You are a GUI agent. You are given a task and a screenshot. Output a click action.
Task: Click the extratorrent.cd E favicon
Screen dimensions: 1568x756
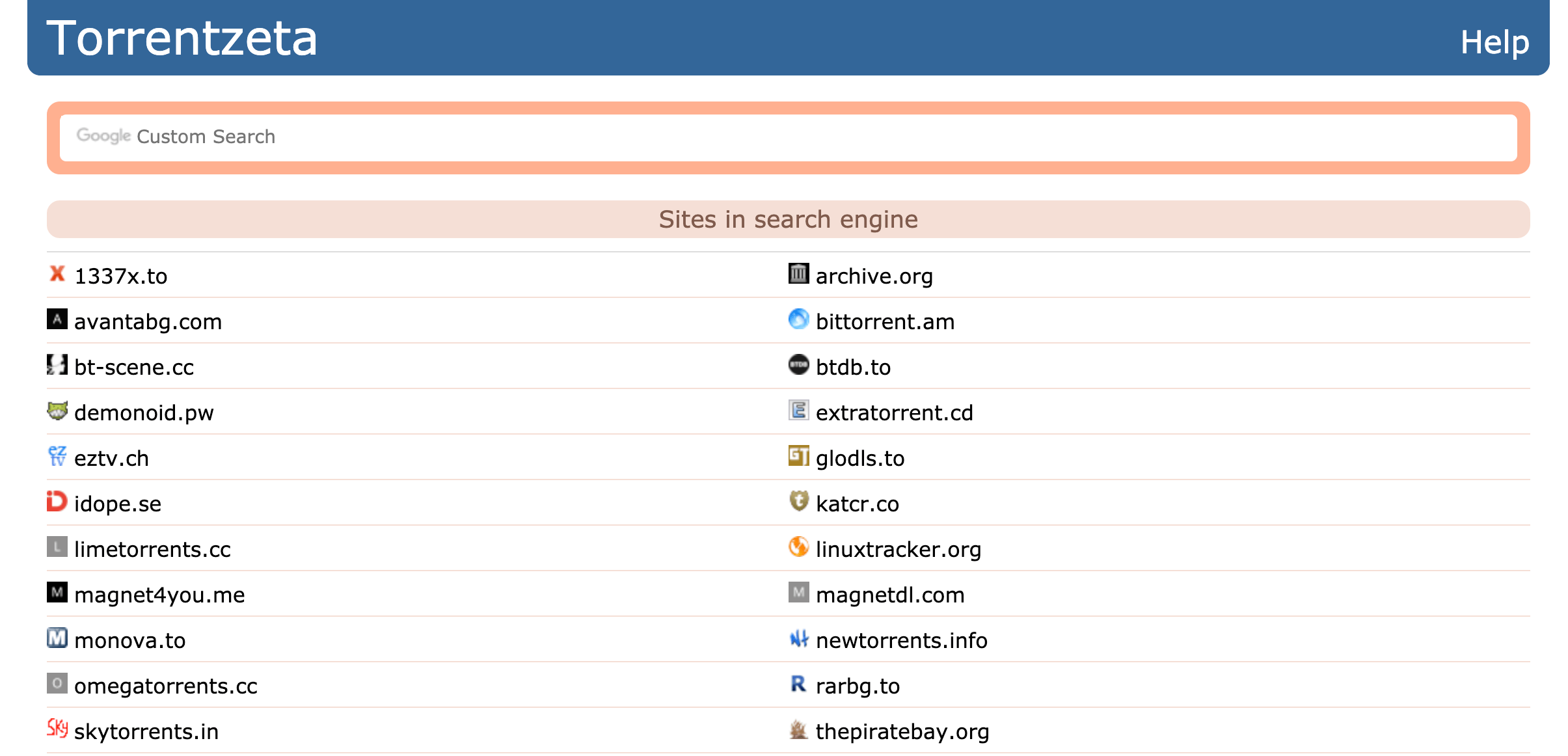(799, 411)
